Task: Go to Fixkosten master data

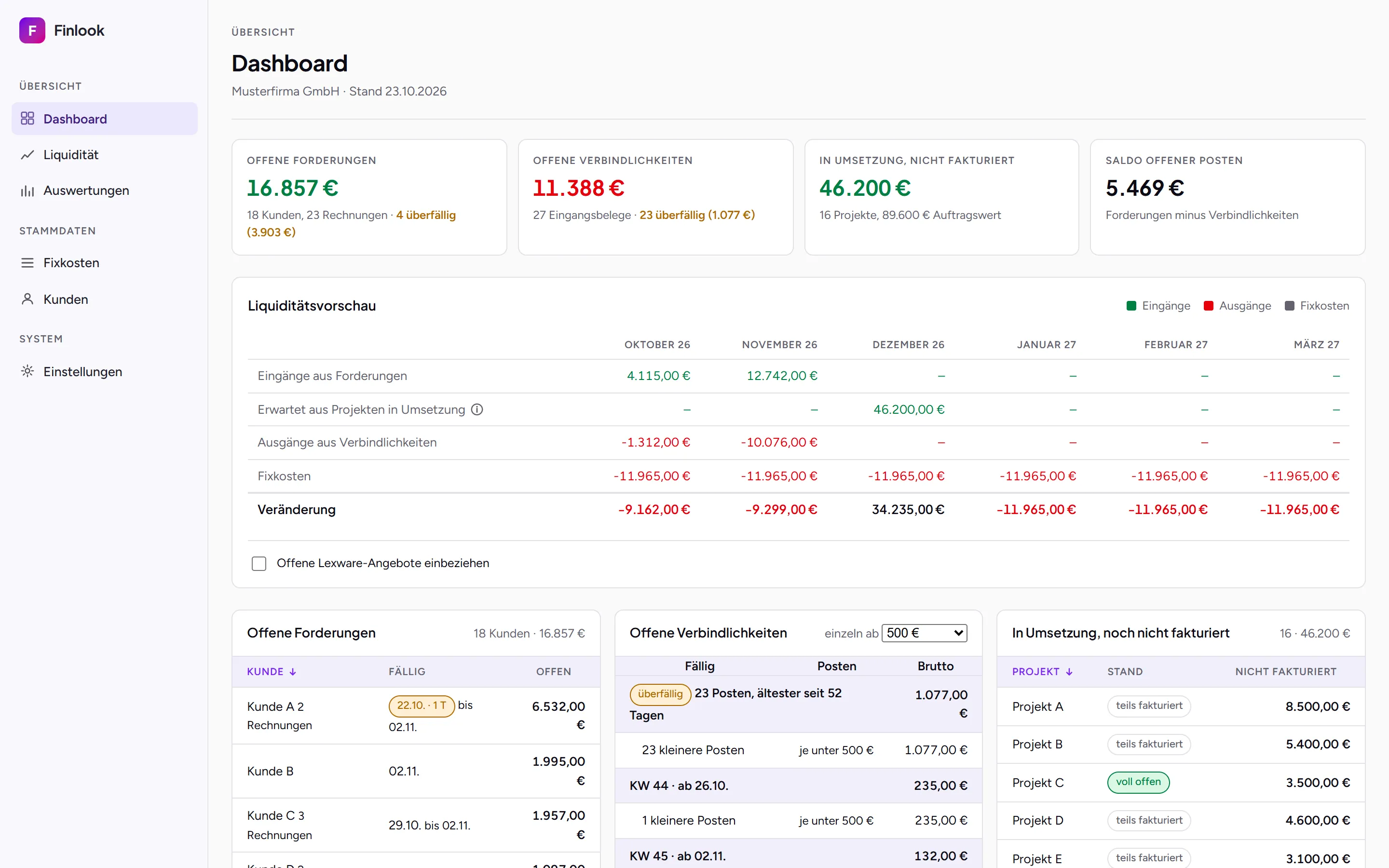Action: coord(105,263)
